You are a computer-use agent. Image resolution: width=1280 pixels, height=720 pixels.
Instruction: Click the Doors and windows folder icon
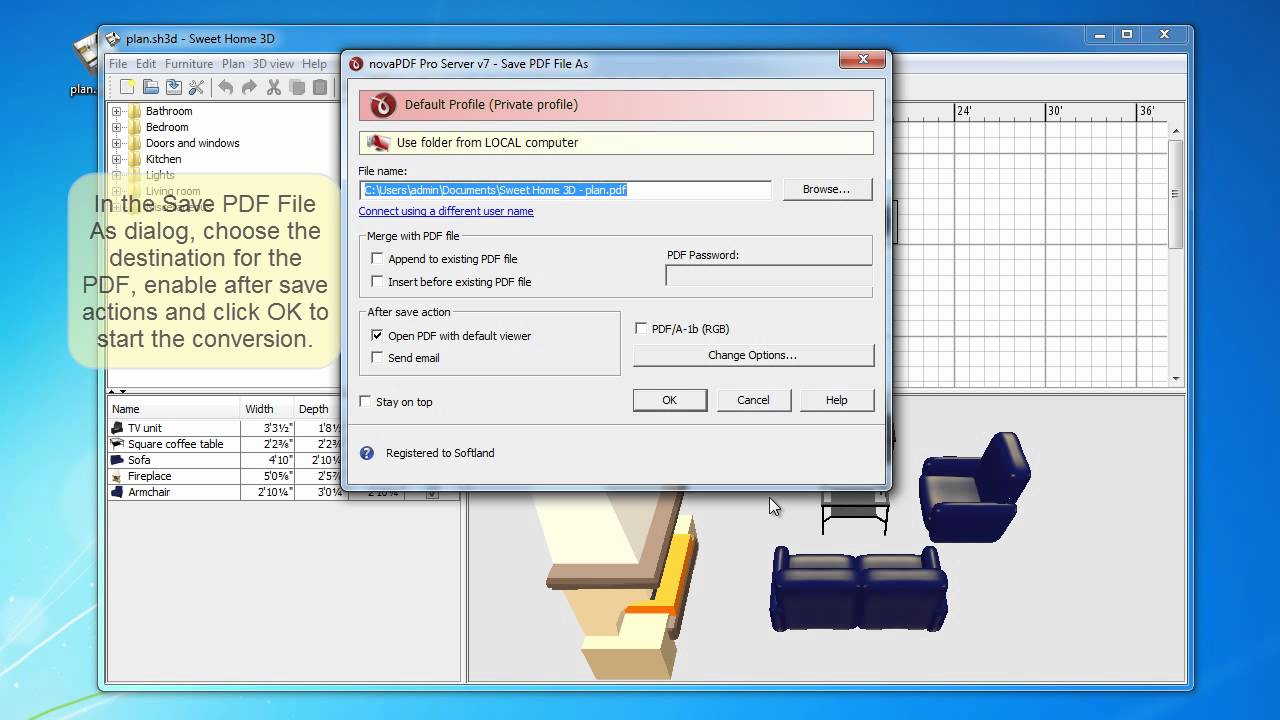tap(134, 143)
